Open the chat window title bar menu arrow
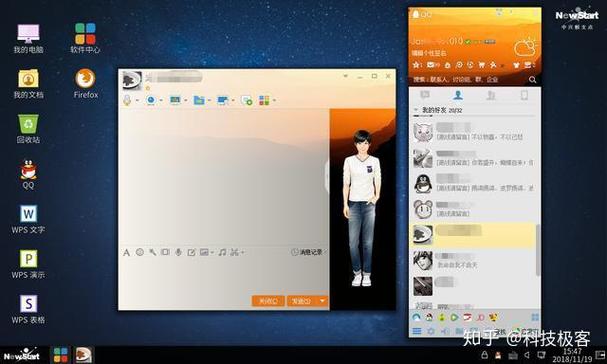Screen dimensions: 607x364 click(x=345, y=76)
